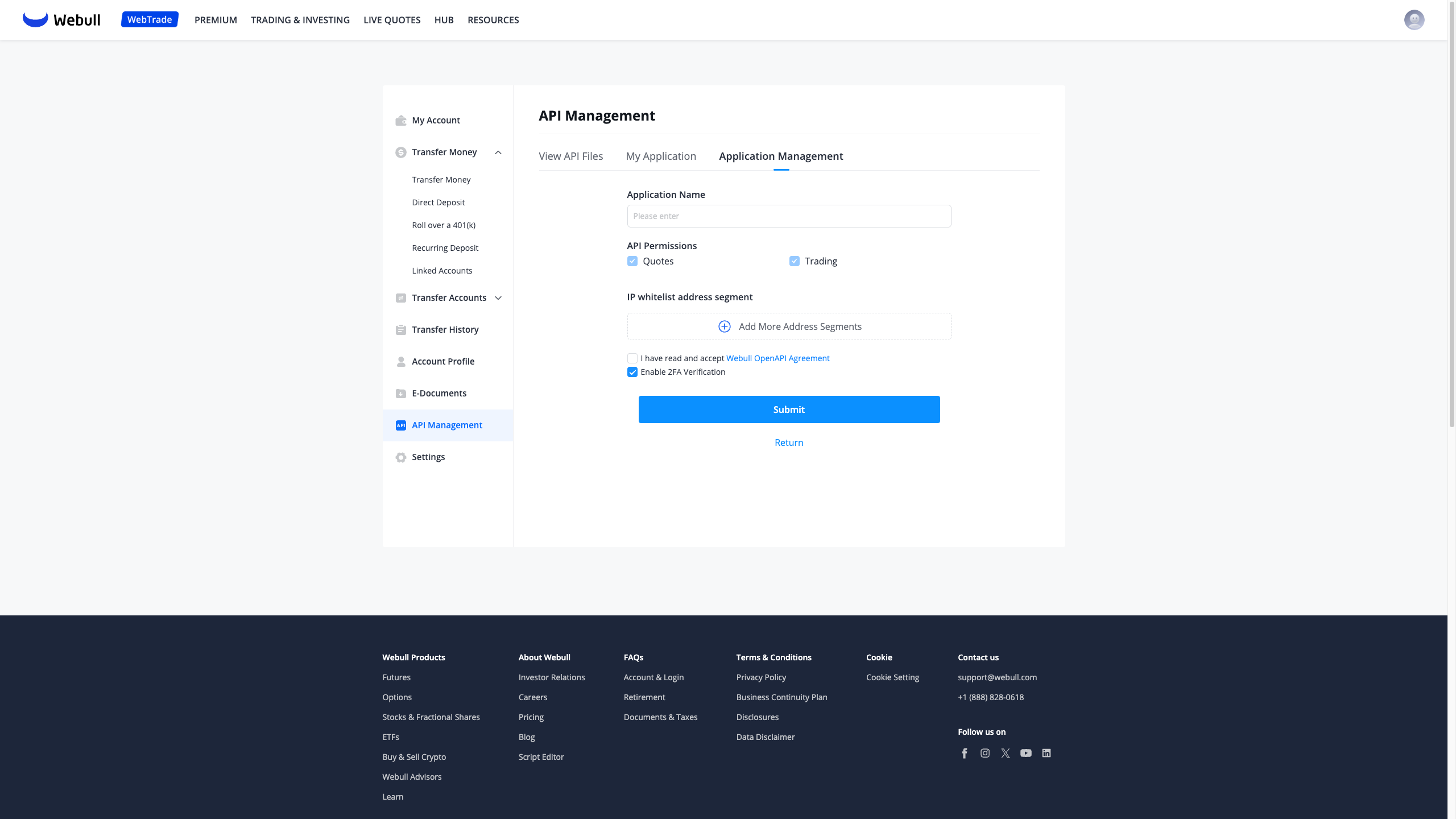Disable 2FA Verification checkbox

click(632, 372)
